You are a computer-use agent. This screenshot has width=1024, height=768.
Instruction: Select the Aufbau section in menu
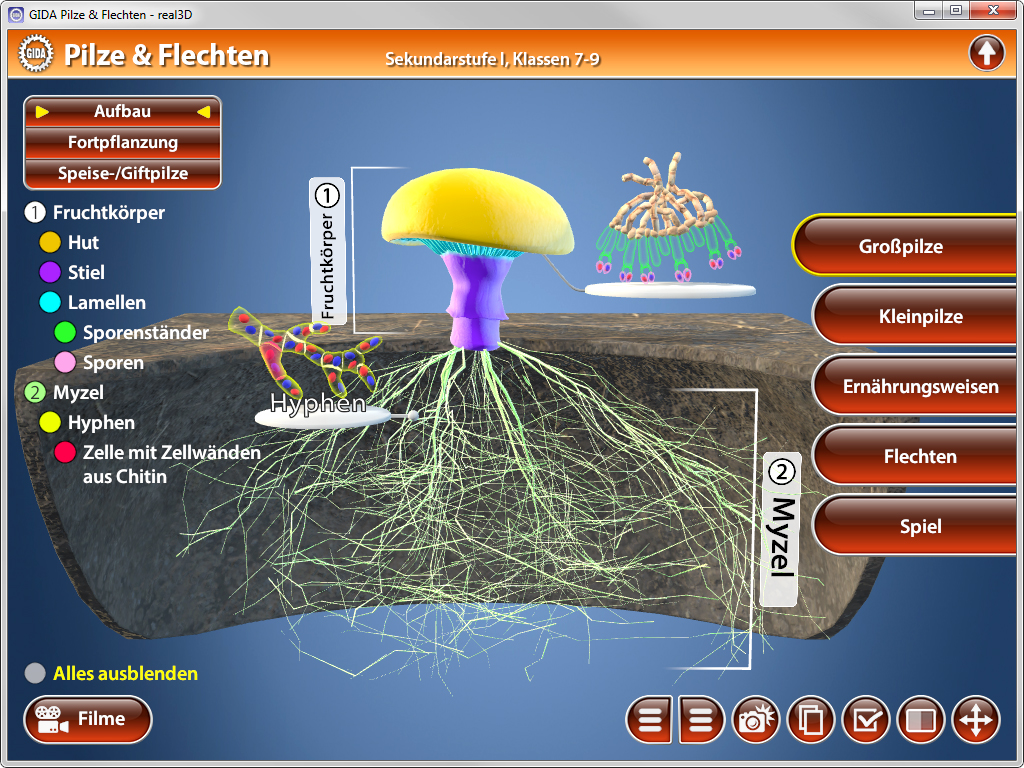tap(122, 112)
